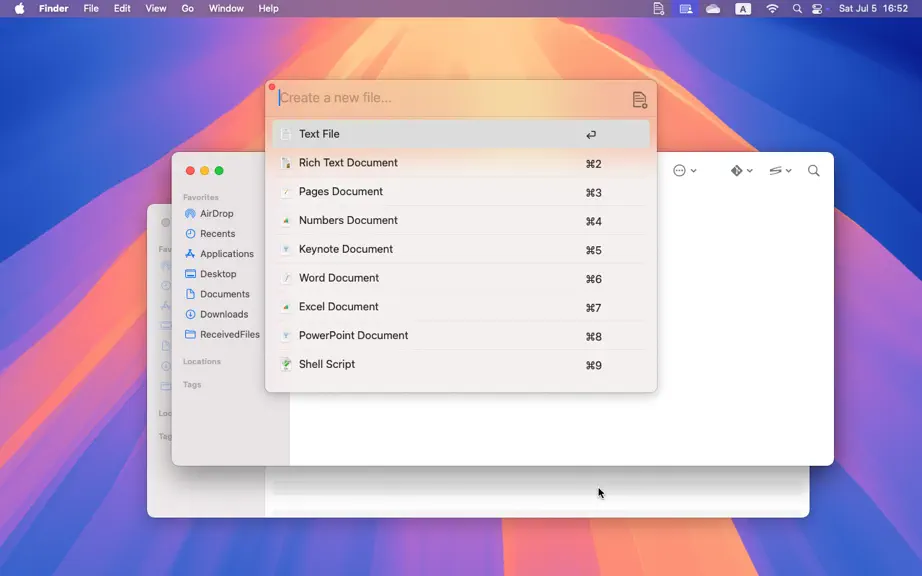Image resolution: width=922 pixels, height=576 pixels.
Task: Open the input source A indicator
Action: (x=743, y=9)
